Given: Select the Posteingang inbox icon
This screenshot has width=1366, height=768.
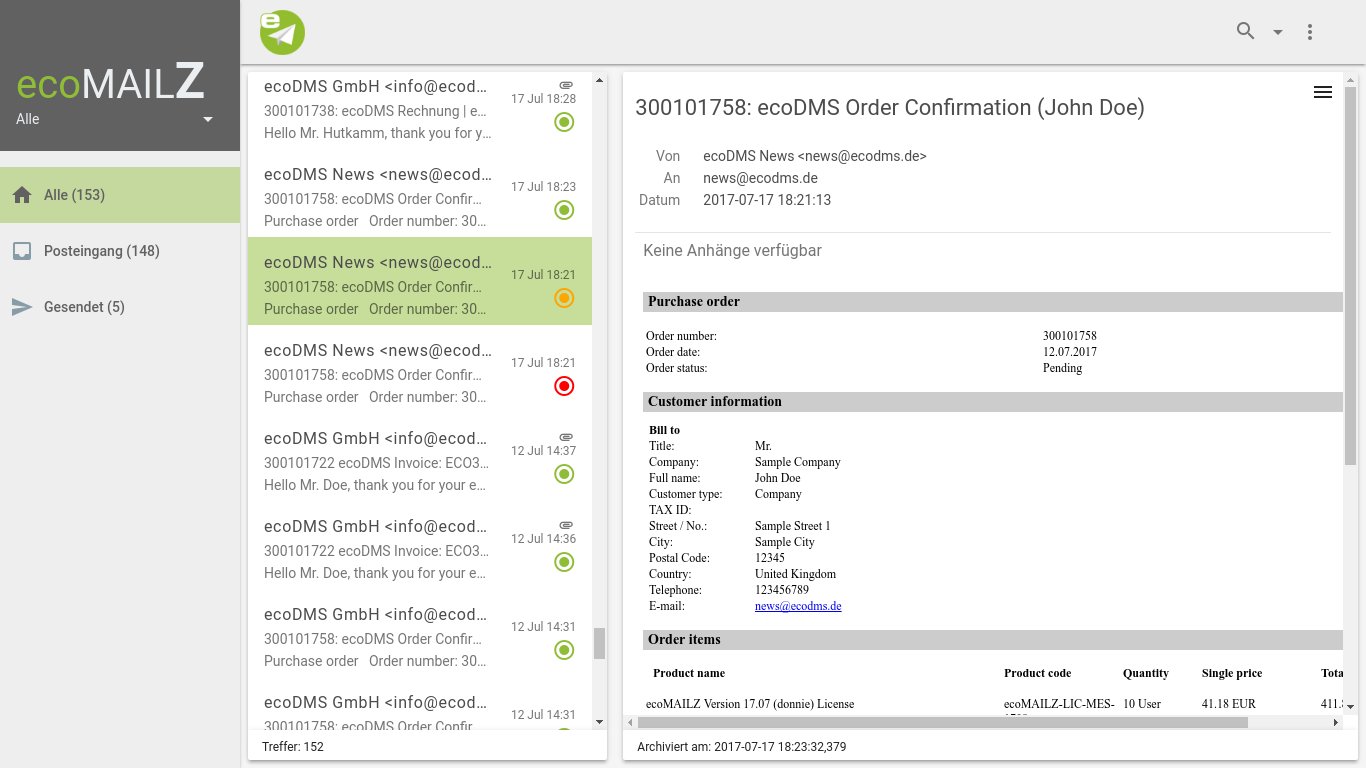Looking at the screenshot, I should coord(22,251).
